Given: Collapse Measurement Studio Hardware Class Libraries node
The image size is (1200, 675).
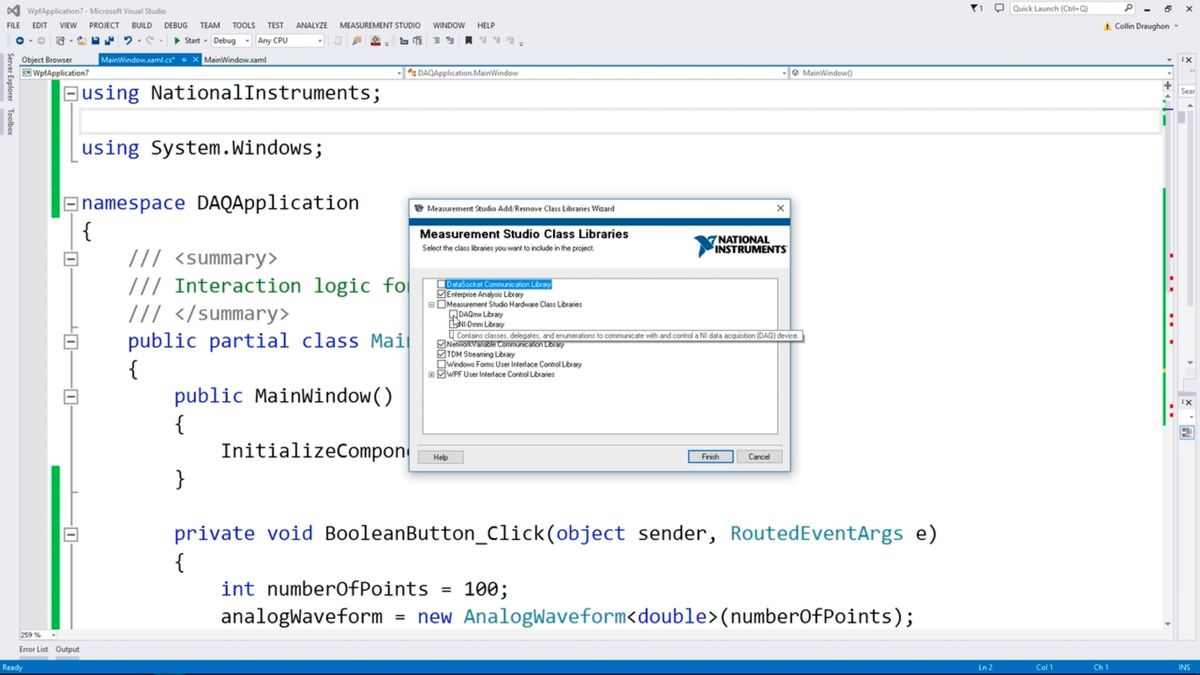Looking at the screenshot, I should click(x=431, y=305).
